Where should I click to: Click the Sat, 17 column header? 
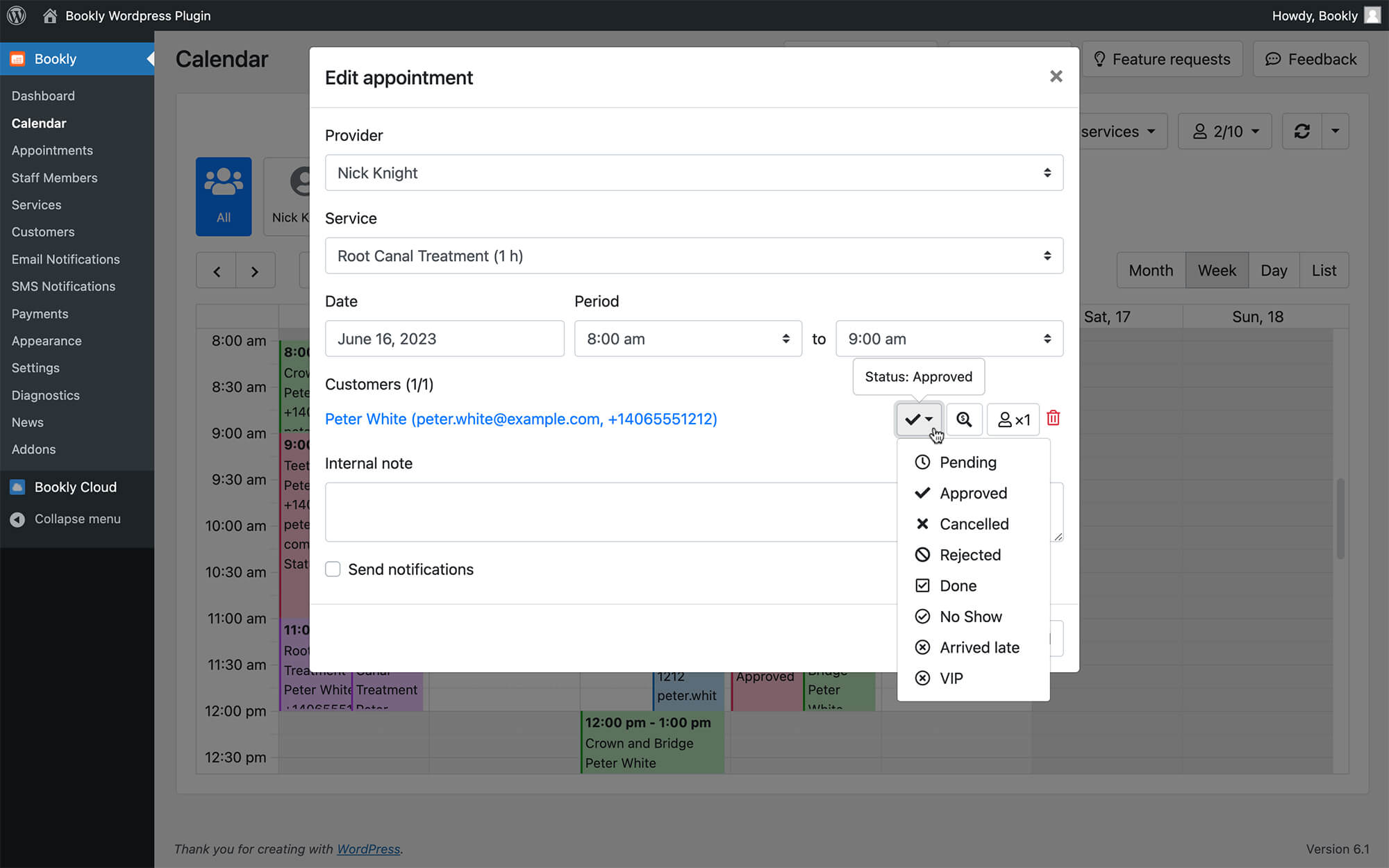(1107, 317)
